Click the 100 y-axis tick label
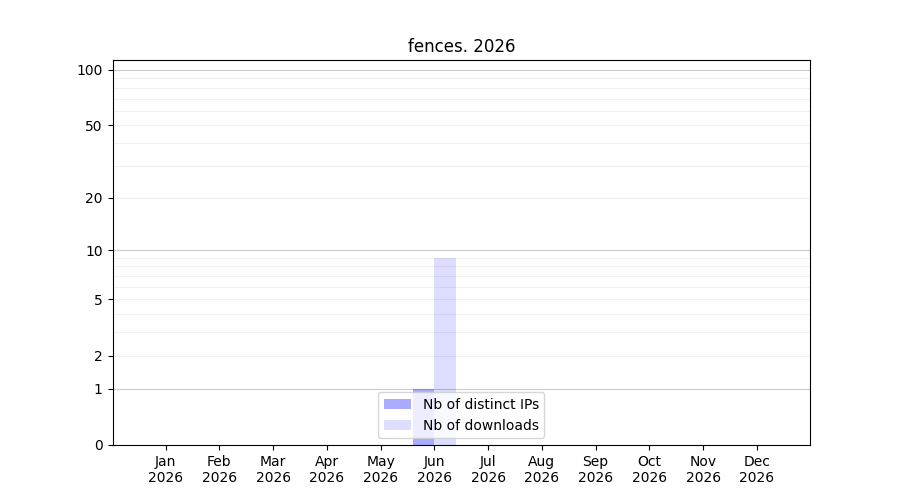 coord(90,71)
